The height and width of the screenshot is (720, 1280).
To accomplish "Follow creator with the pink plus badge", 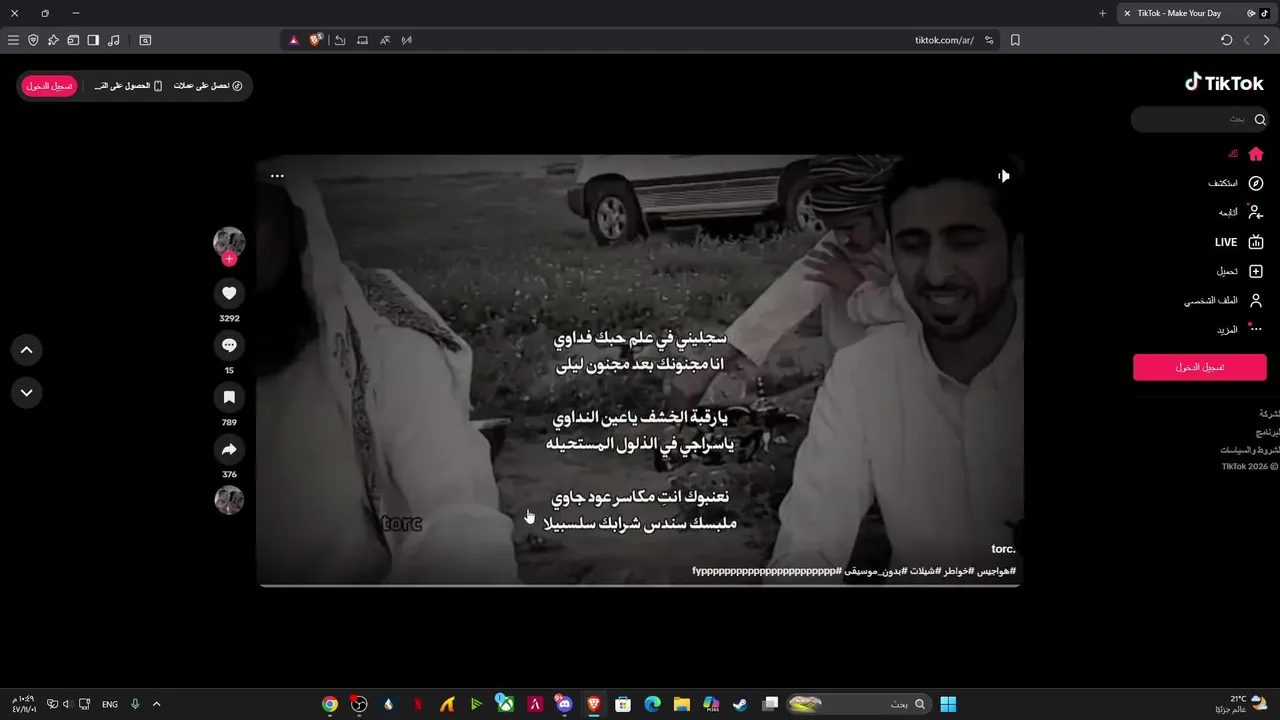I will (229, 259).
